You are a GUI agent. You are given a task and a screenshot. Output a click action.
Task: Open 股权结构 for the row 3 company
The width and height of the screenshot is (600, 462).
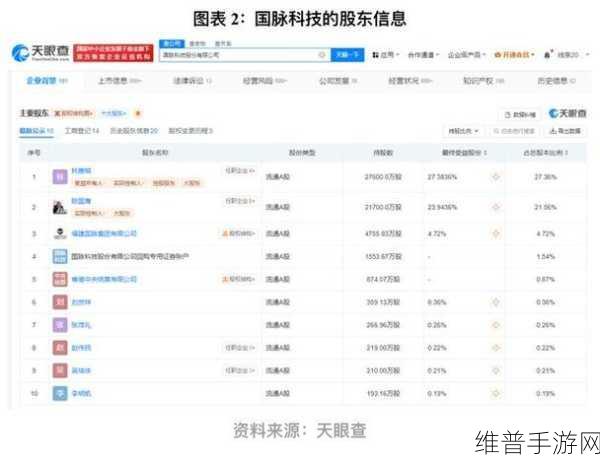(239, 233)
